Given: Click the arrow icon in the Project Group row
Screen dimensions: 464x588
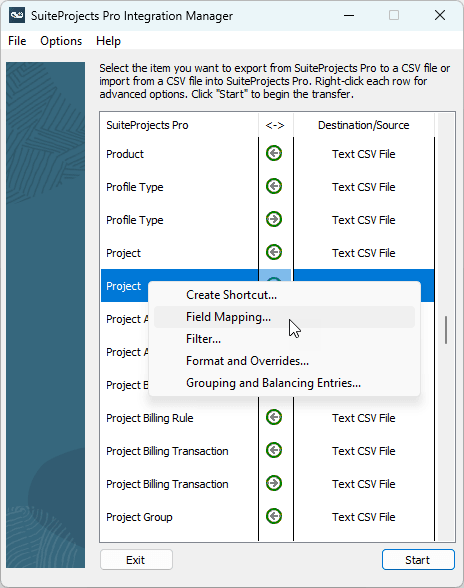Looking at the screenshot, I should (x=274, y=516).
